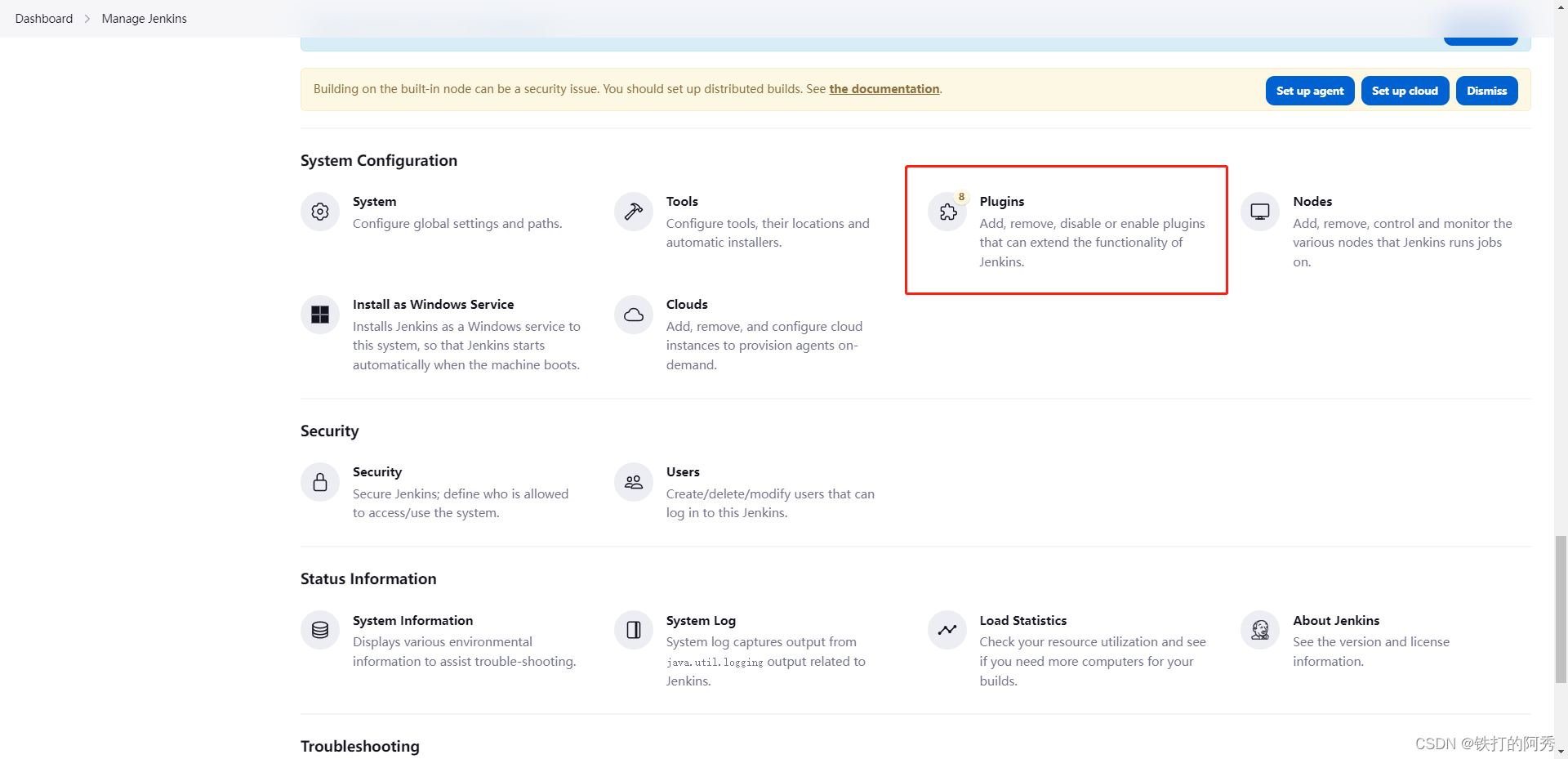Open the Load Statistics title link
The image size is (1568, 759).
point(1022,621)
